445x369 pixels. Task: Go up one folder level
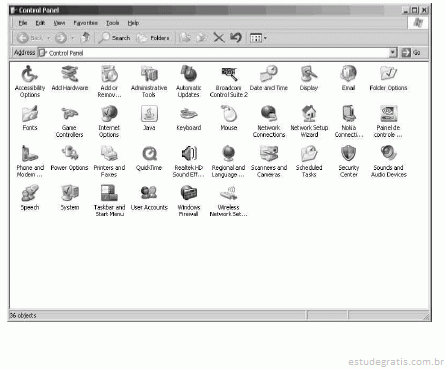click(86, 38)
